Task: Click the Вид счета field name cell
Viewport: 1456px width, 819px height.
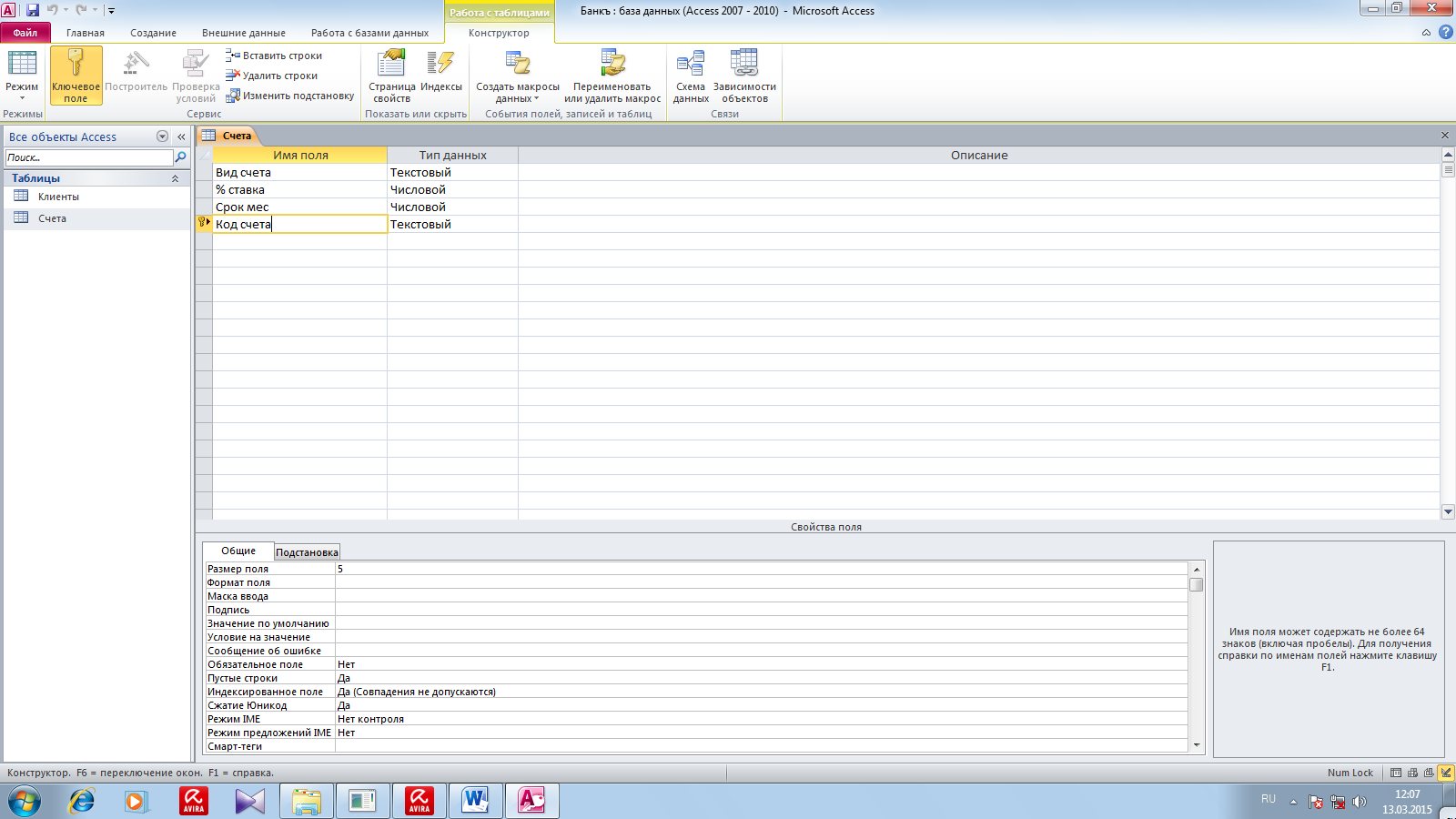Action: pos(299,172)
